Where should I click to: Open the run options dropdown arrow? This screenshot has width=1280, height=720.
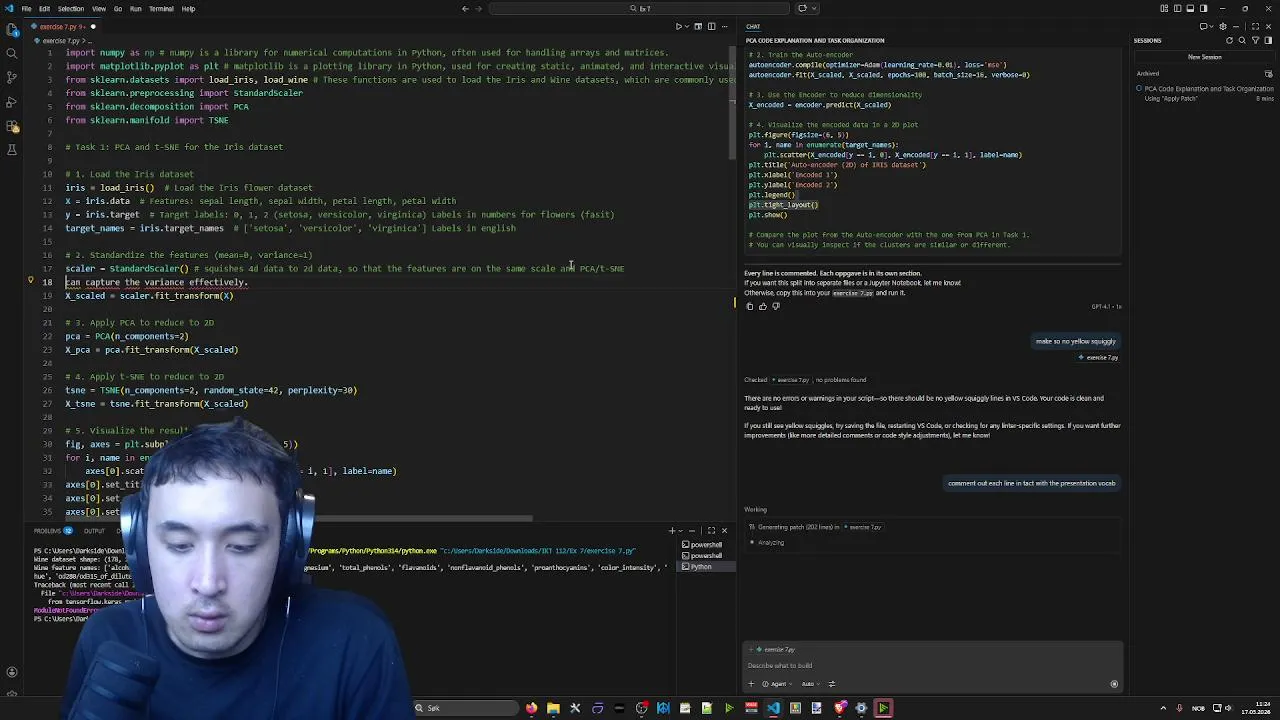(687, 26)
